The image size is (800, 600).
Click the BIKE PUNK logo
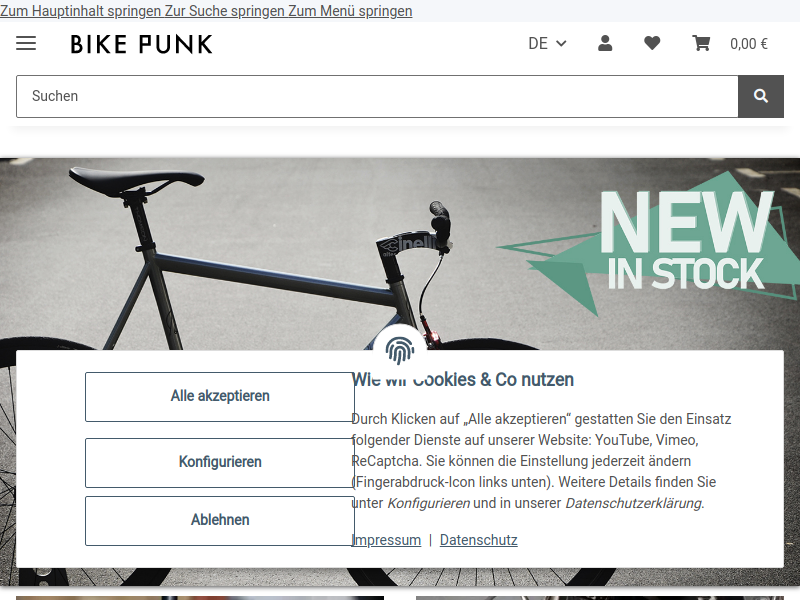141,44
